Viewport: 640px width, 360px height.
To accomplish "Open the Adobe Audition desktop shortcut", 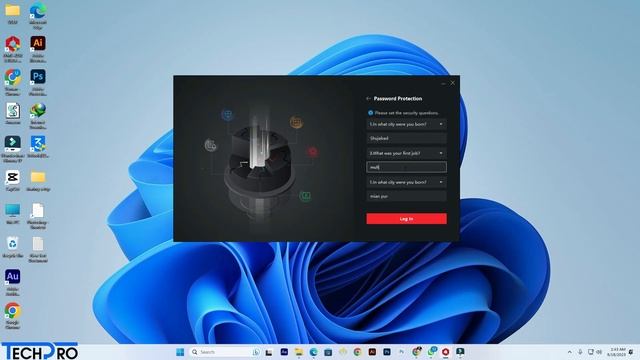I will pyautogui.click(x=13, y=282).
